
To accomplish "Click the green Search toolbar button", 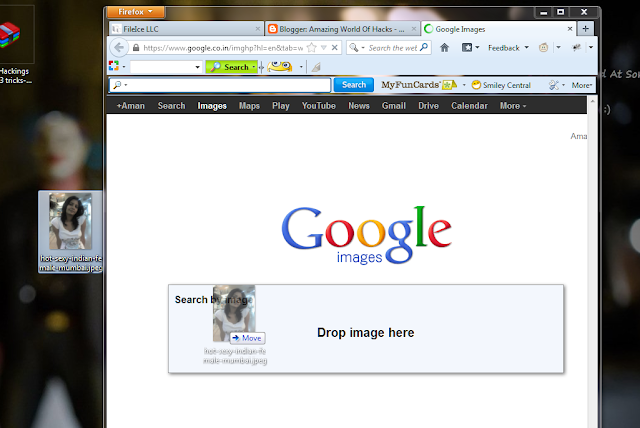I will coord(231,67).
